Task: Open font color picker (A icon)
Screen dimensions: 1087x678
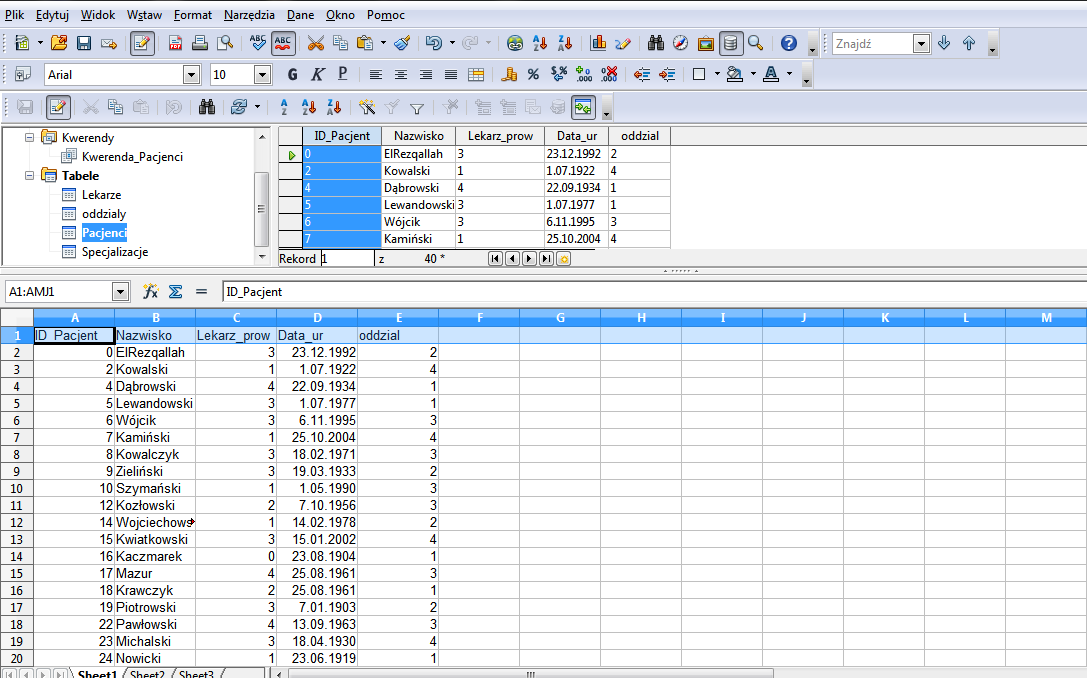Action: (771, 74)
